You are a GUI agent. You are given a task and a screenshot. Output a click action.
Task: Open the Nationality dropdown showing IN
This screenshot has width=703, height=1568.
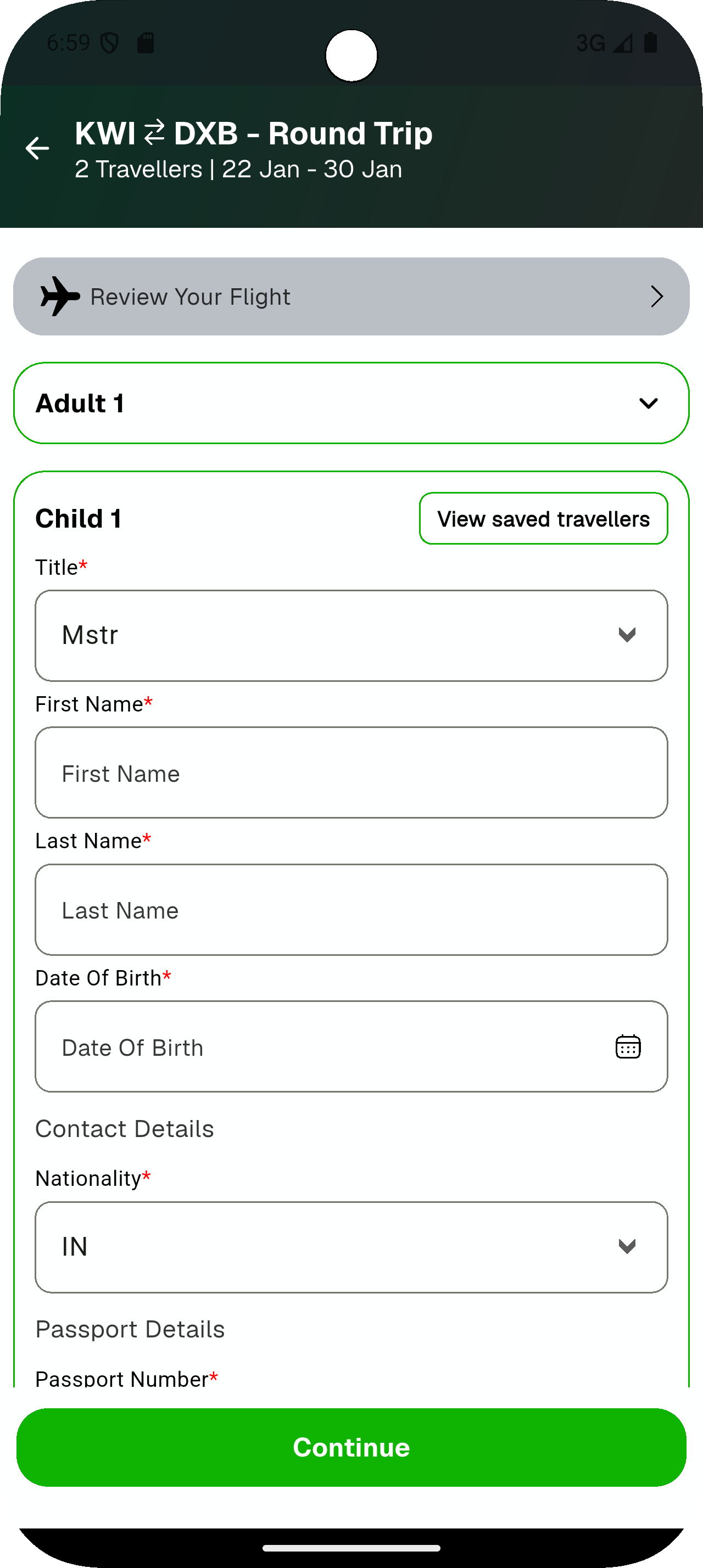point(351,1247)
